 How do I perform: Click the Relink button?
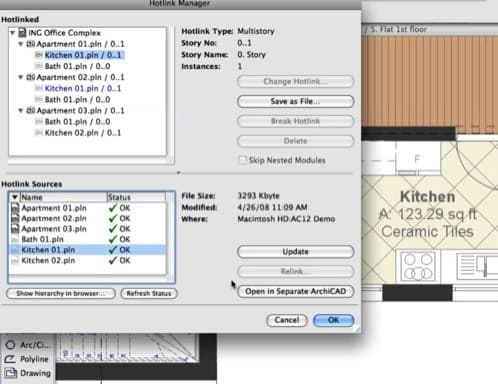296,271
